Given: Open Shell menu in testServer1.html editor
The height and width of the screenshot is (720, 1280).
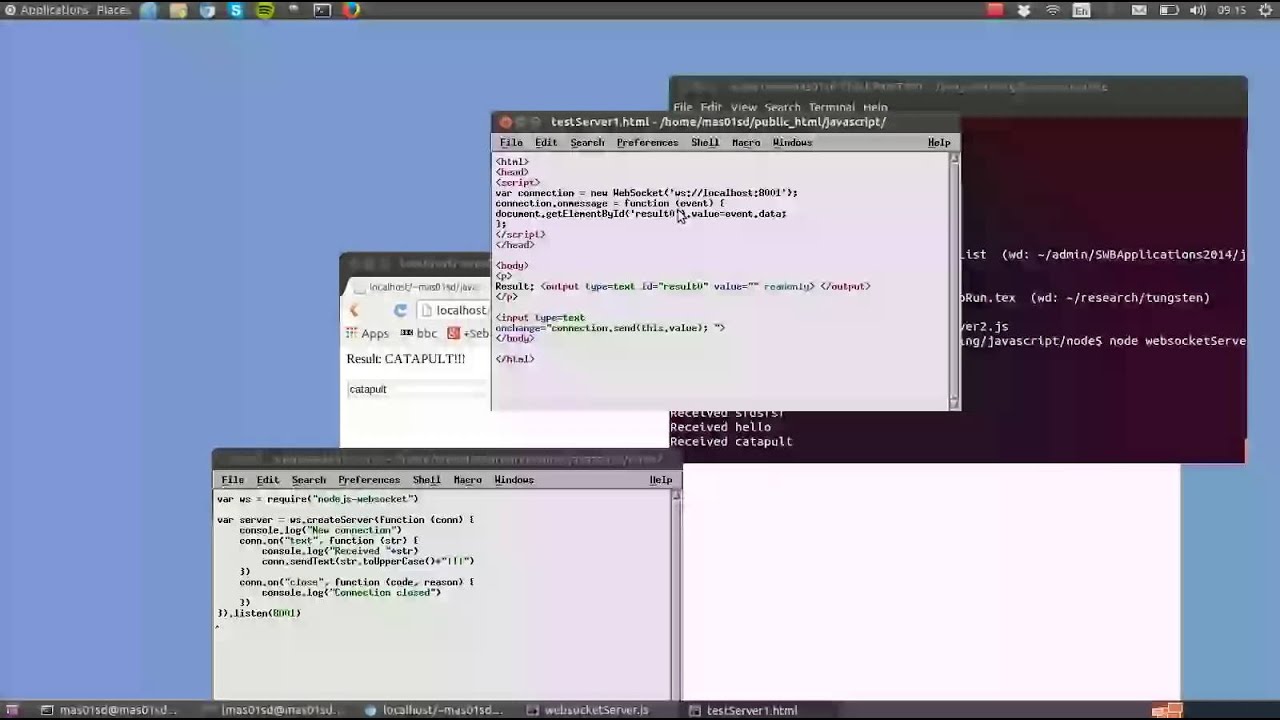Looking at the screenshot, I should 705,142.
